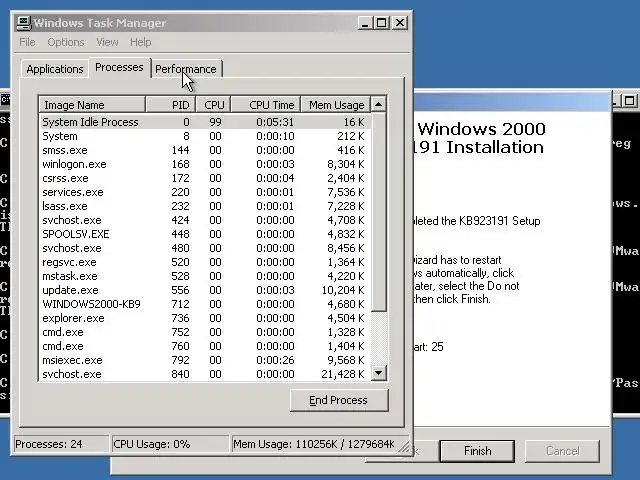Select the WINDOWS2000-KB9 process row
This screenshot has width=640, height=480.
(x=205, y=304)
